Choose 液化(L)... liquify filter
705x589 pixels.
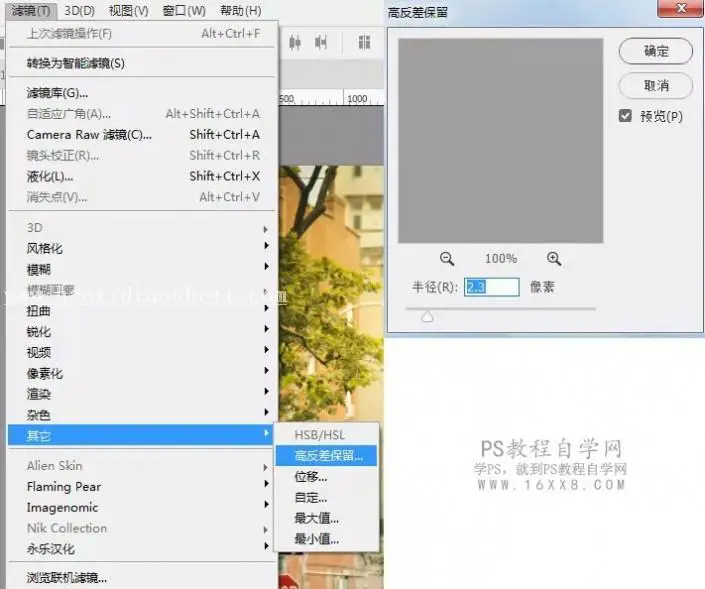click(x=142, y=176)
